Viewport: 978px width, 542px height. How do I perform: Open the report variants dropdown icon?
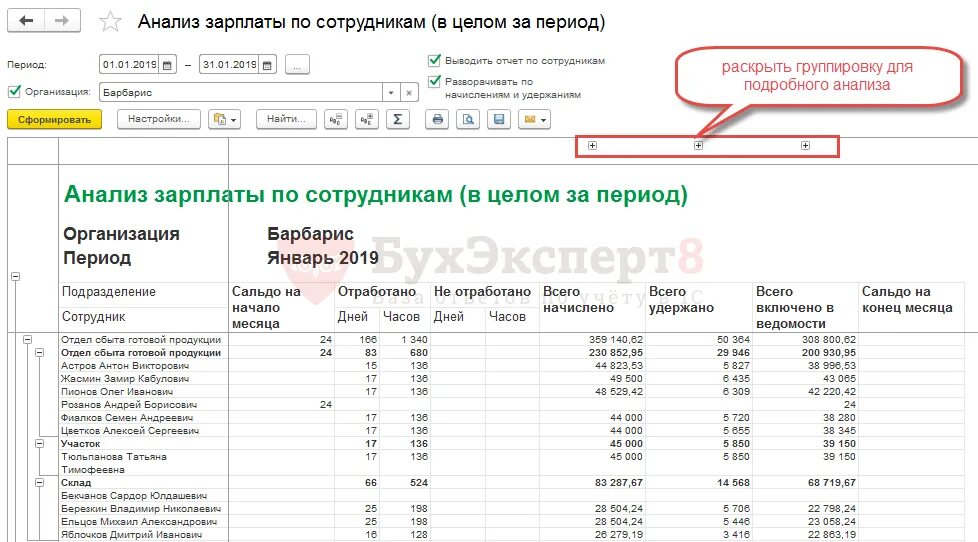click(x=225, y=119)
